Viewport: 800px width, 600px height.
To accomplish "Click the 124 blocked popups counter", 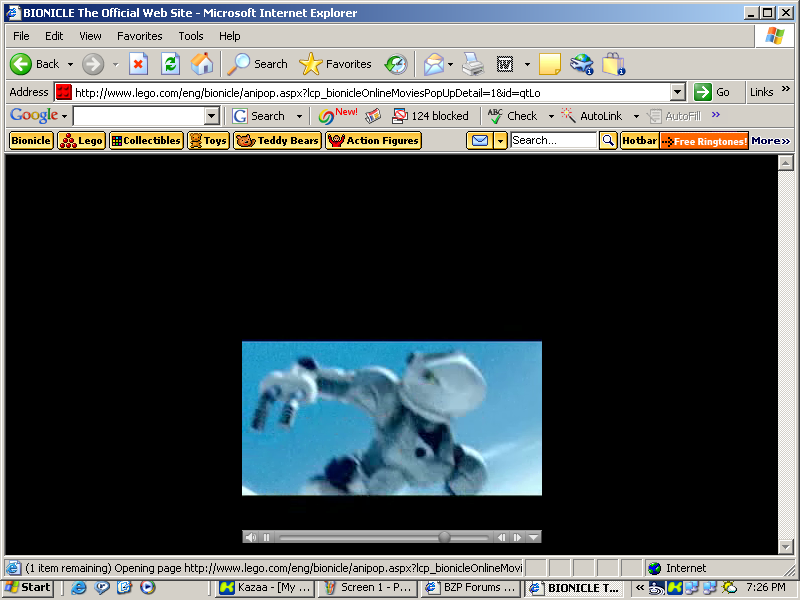I will point(431,115).
